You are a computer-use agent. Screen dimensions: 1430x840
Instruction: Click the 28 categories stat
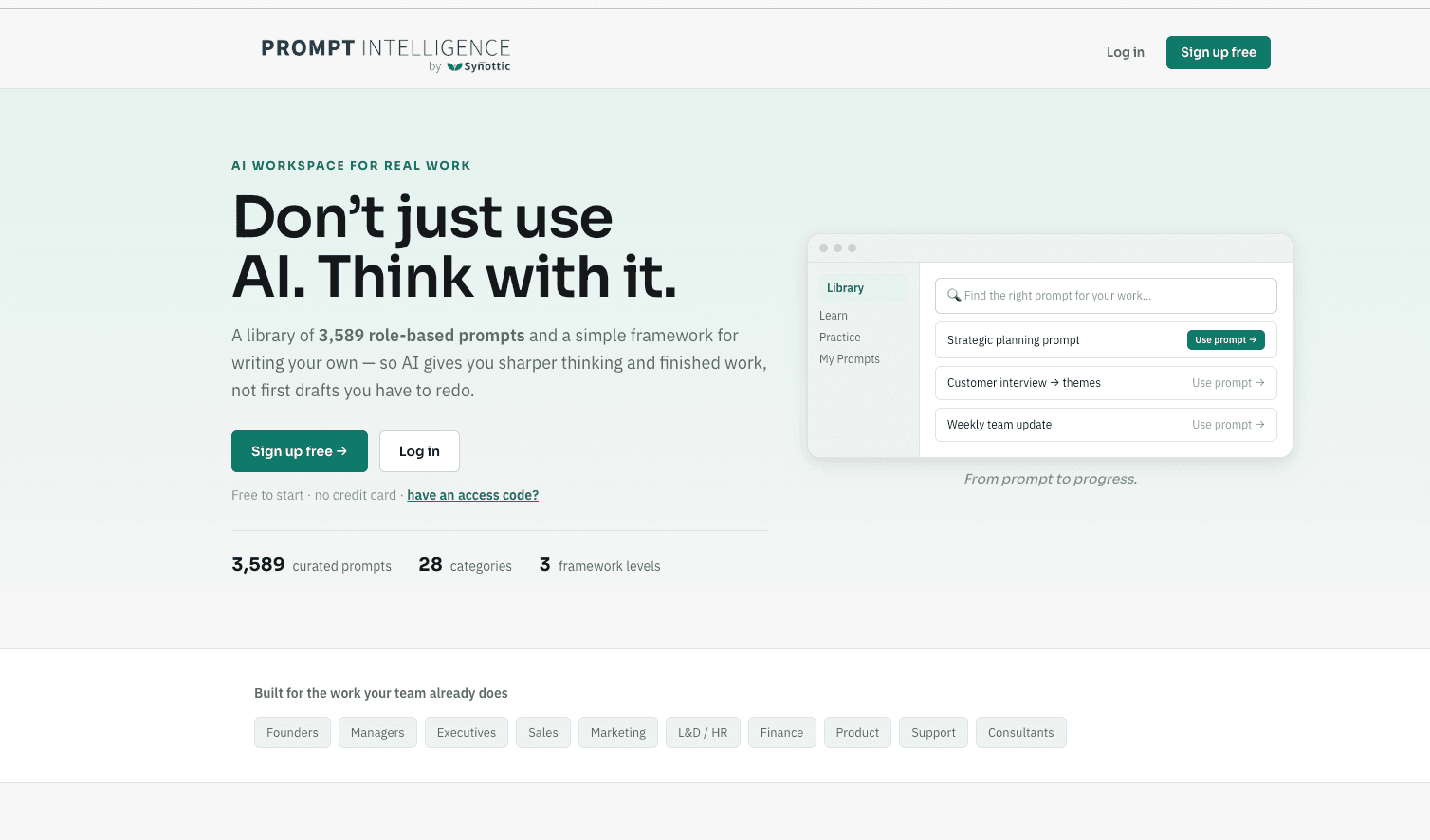pos(466,565)
